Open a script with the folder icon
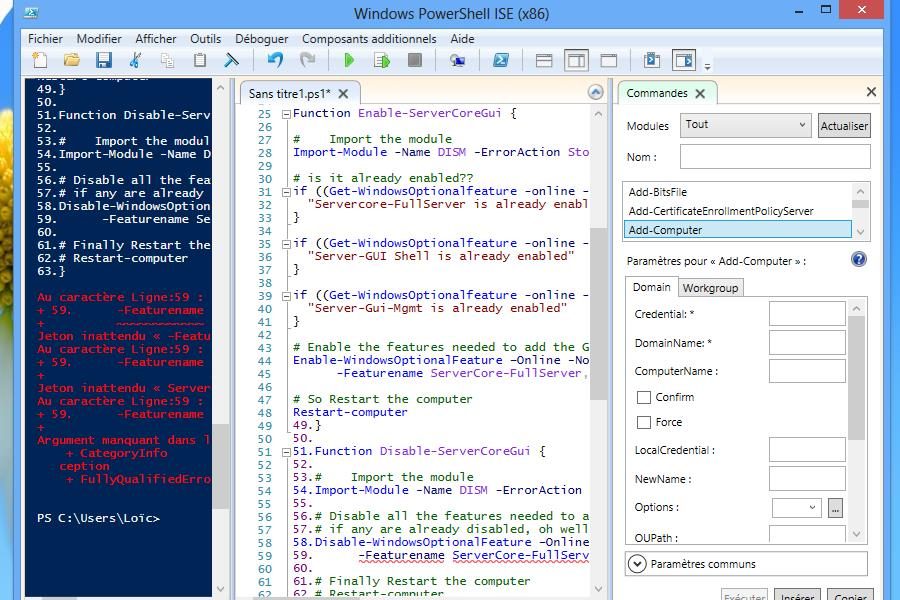 [71, 61]
